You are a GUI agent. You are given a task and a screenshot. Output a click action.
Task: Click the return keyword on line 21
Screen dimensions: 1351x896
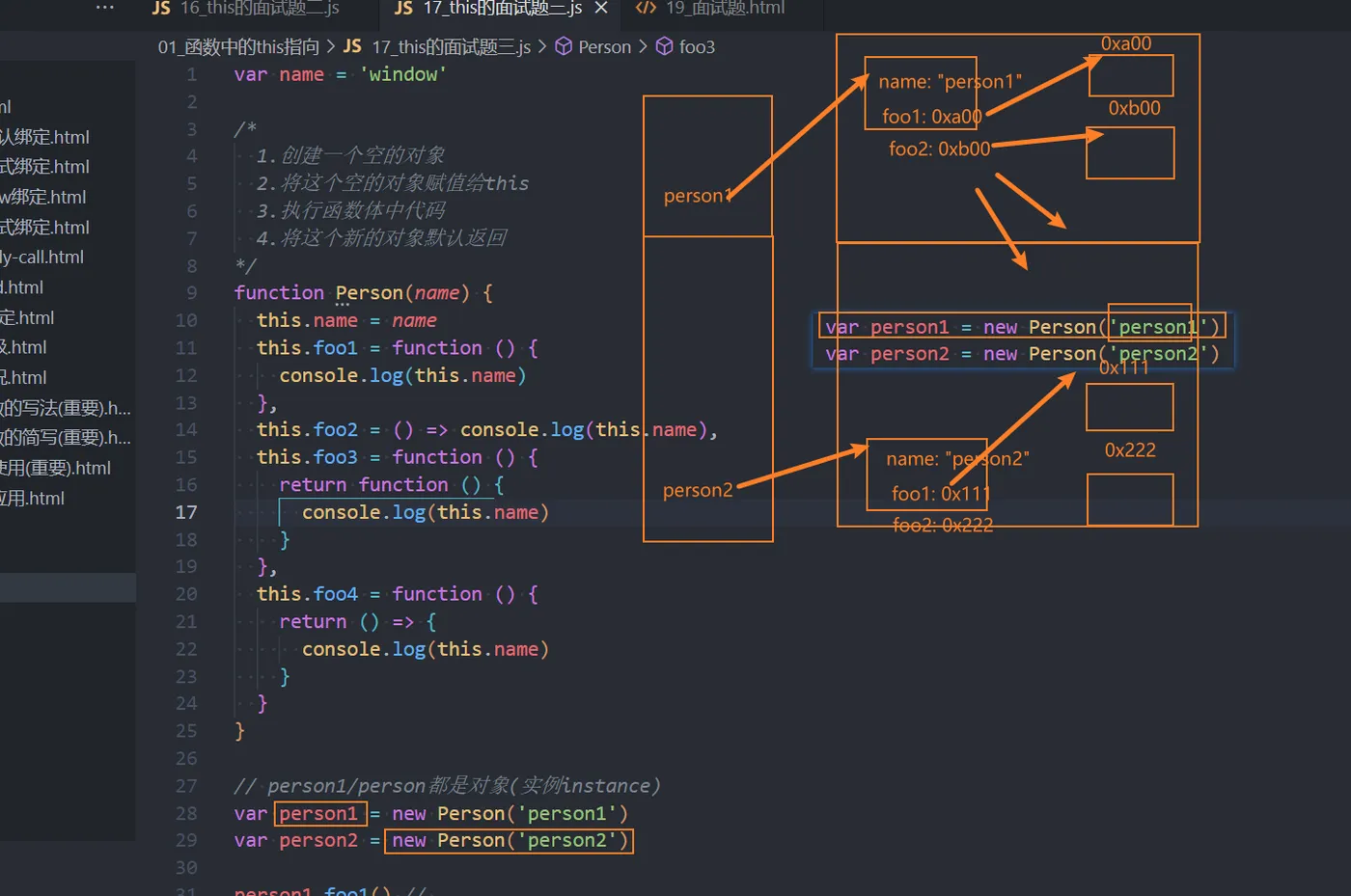pyautogui.click(x=313, y=622)
